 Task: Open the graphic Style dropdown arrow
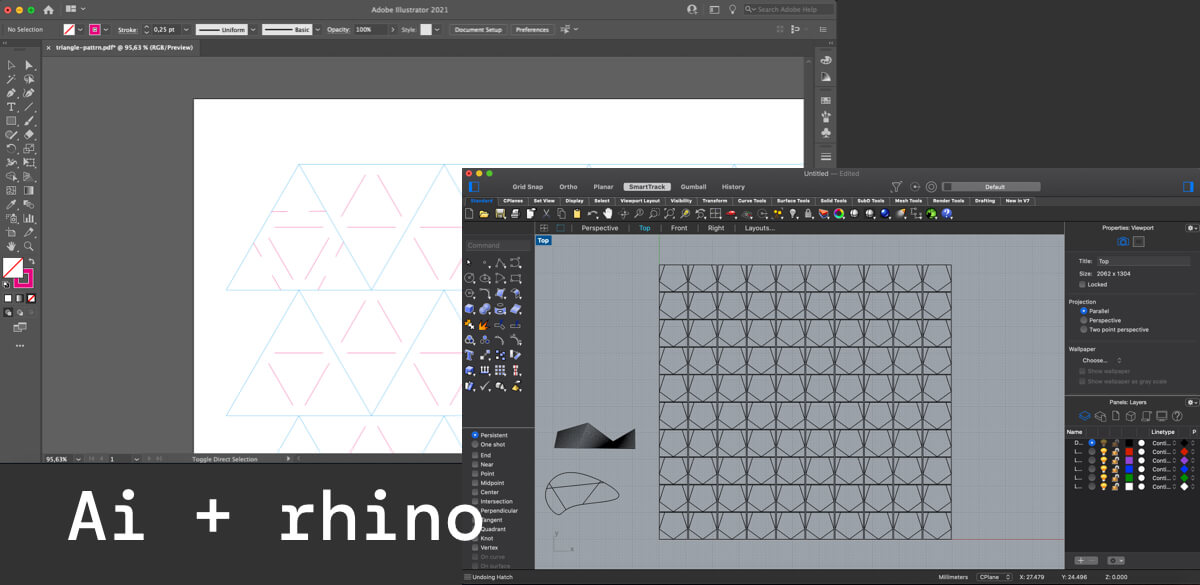[438, 30]
